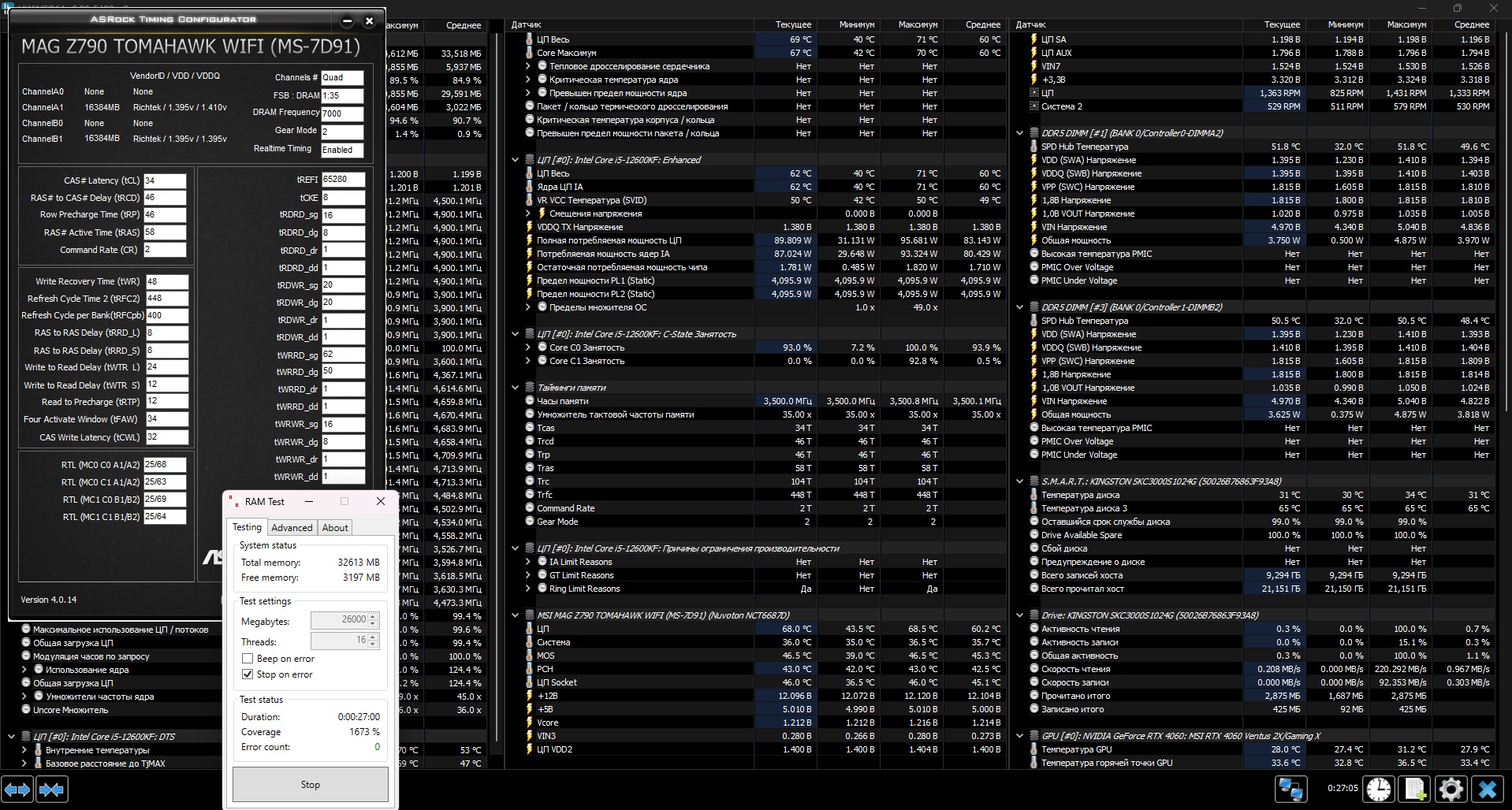1512x810 pixels.
Task: Collapse the Intel Core i5-12600KF: Enhanced group
Action: point(516,160)
